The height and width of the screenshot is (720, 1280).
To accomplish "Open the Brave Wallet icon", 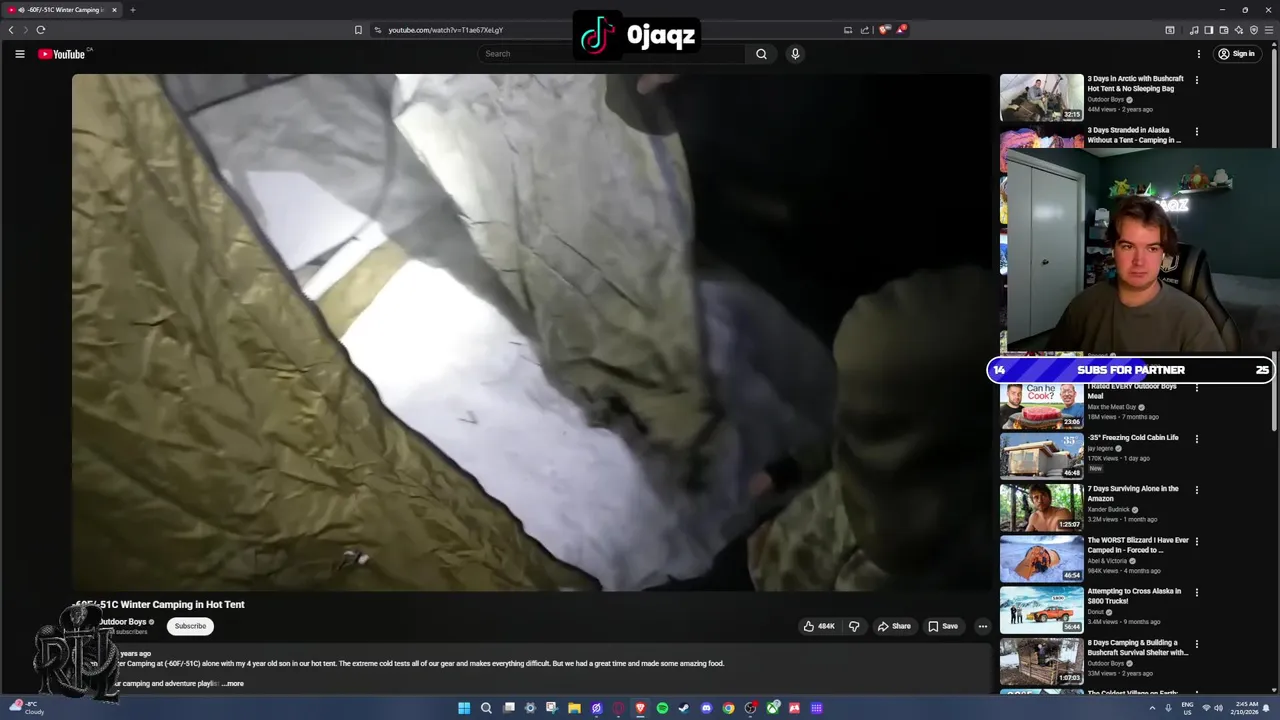I will pos(1224,30).
